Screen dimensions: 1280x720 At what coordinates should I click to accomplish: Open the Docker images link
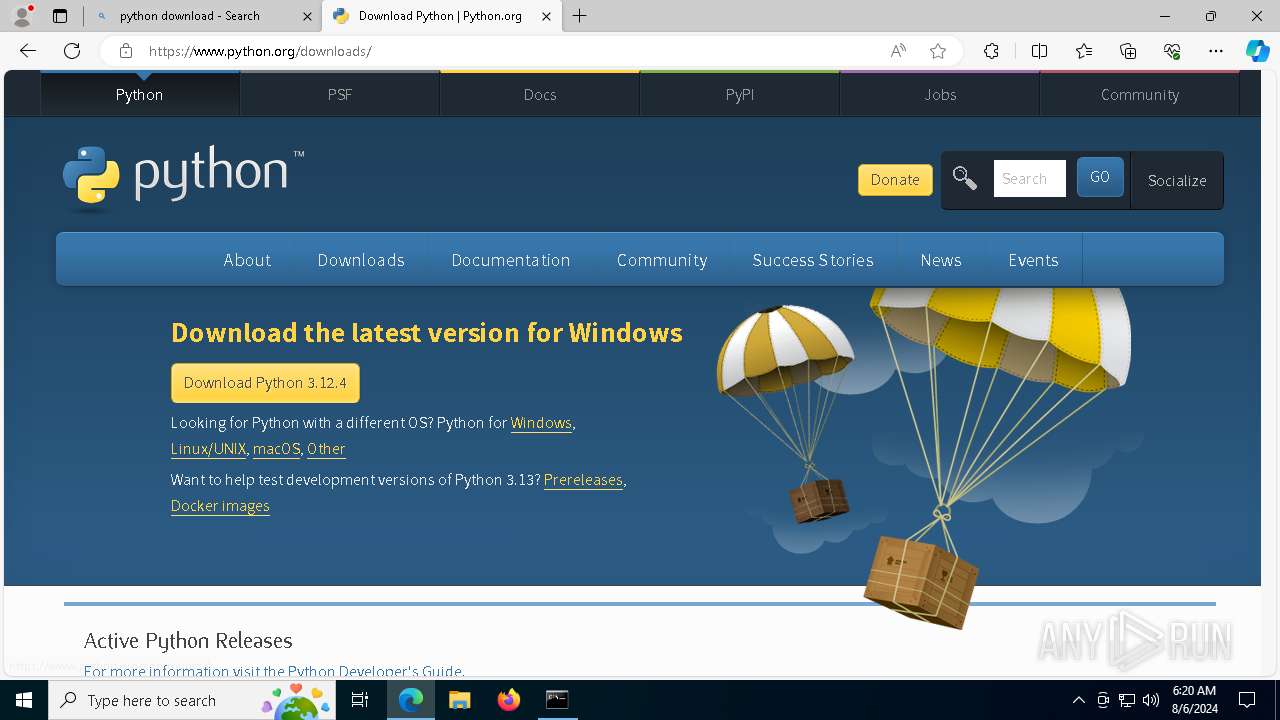pyautogui.click(x=220, y=506)
